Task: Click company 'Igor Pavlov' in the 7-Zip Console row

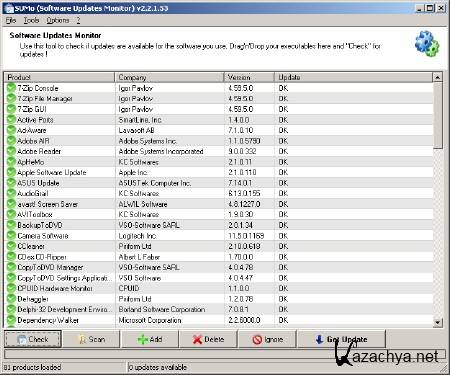Action: point(136,88)
